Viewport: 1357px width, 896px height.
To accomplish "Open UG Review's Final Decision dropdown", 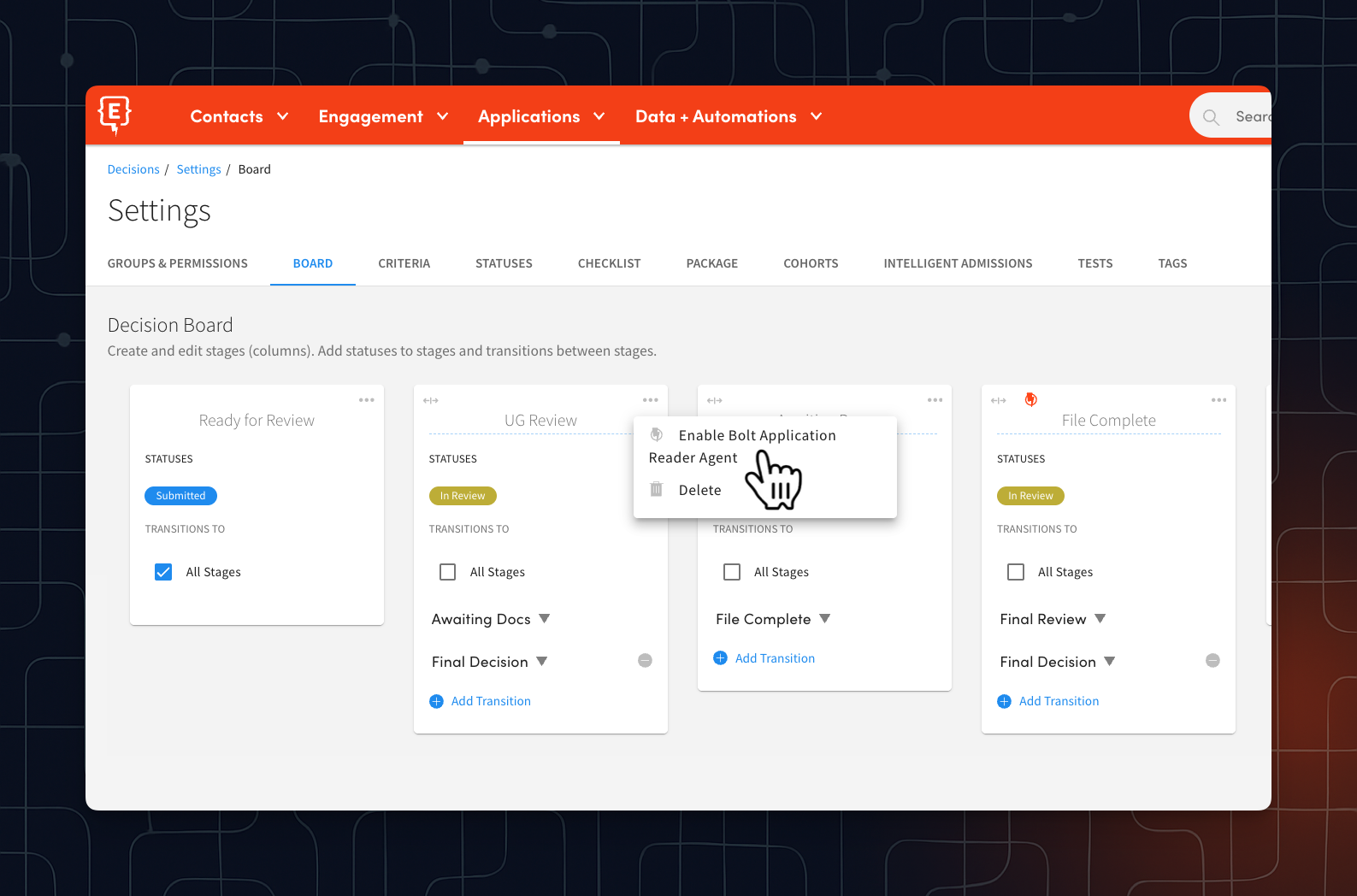I will point(490,662).
